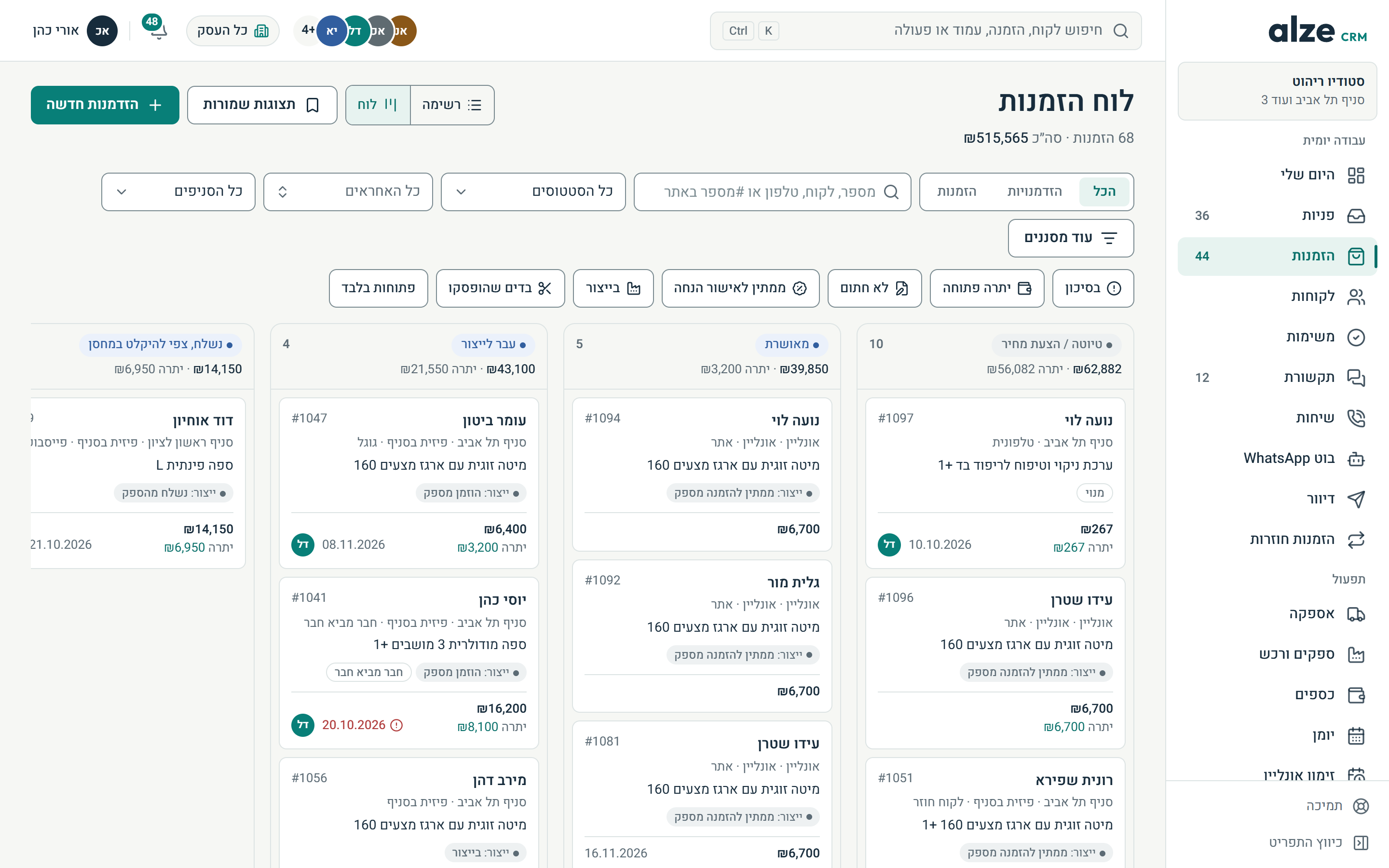The height and width of the screenshot is (868, 1389).
Task: Open אספקה delivery section
Action: pos(1277,614)
